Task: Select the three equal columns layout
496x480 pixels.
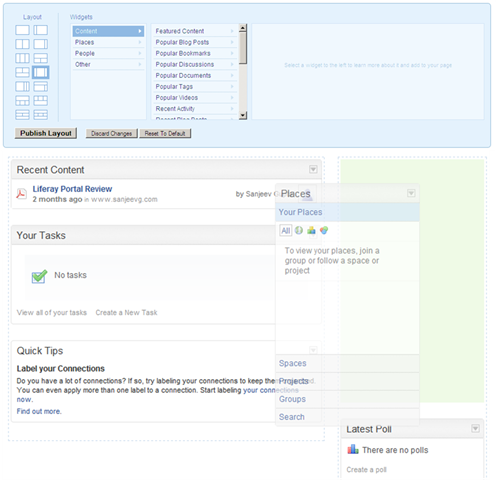Action: coord(22,58)
